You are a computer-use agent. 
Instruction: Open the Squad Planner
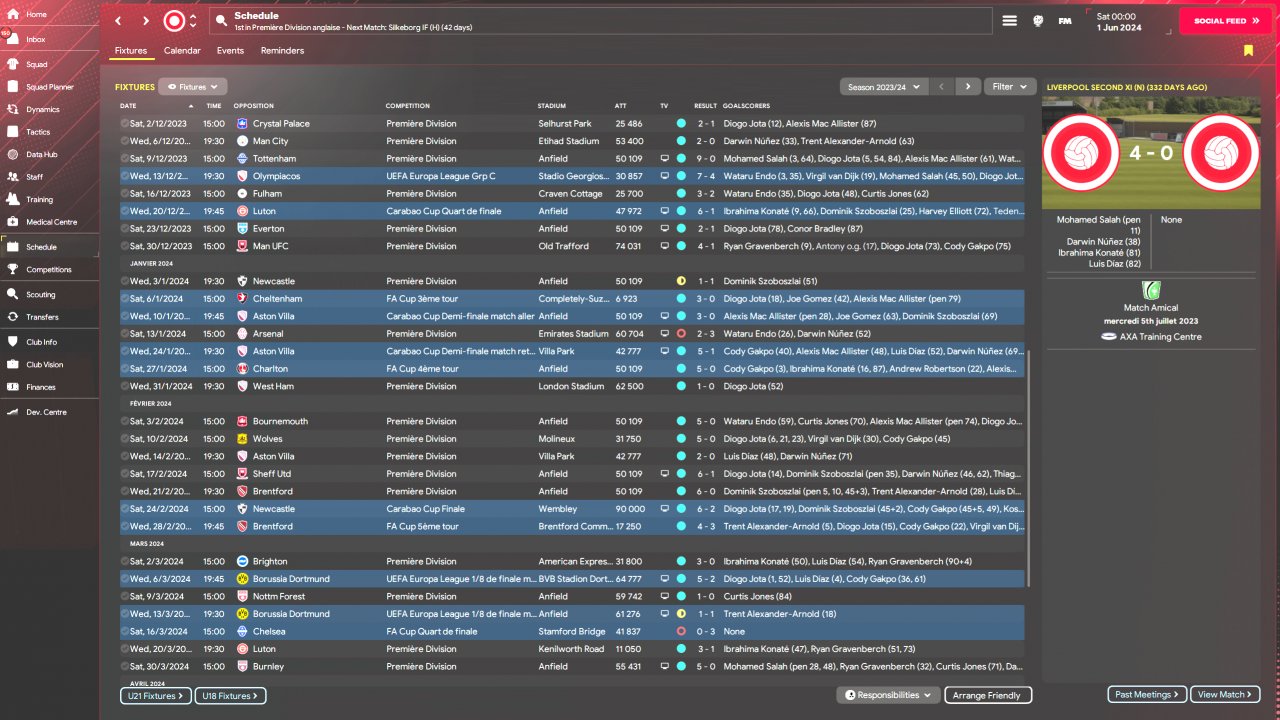point(49,87)
